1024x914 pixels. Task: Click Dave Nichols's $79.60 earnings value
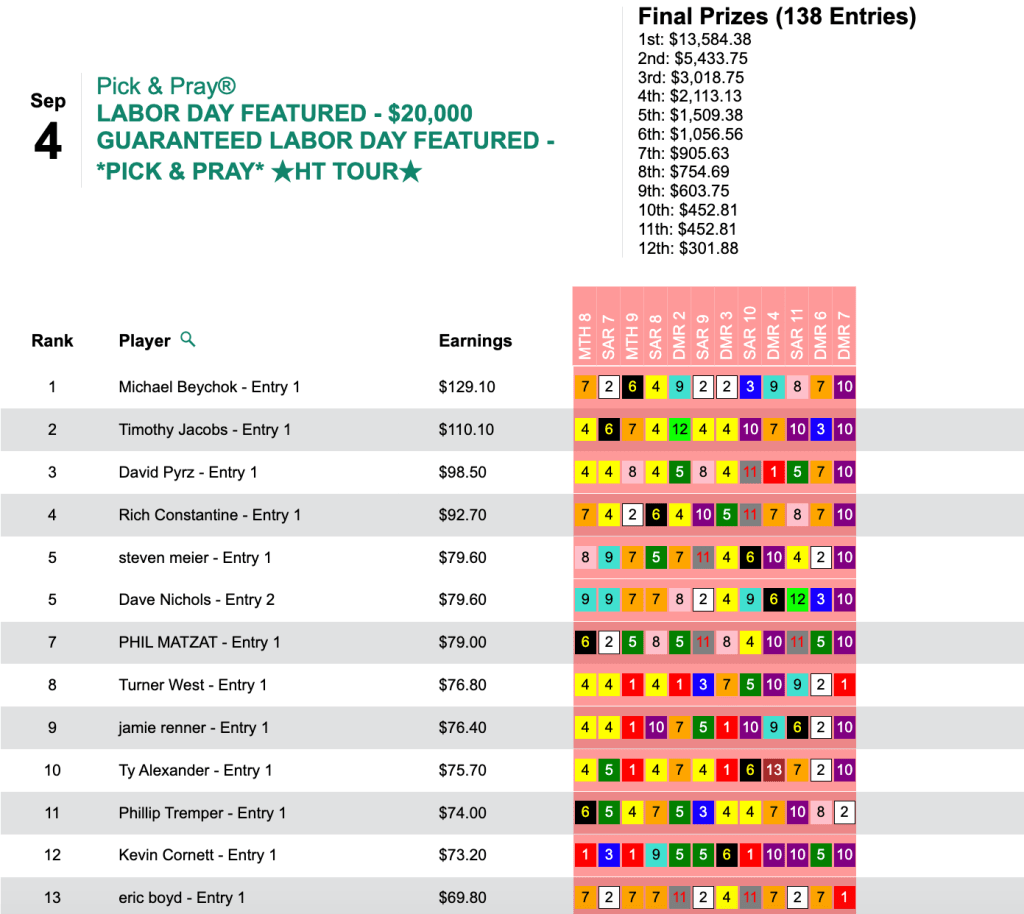463,600
